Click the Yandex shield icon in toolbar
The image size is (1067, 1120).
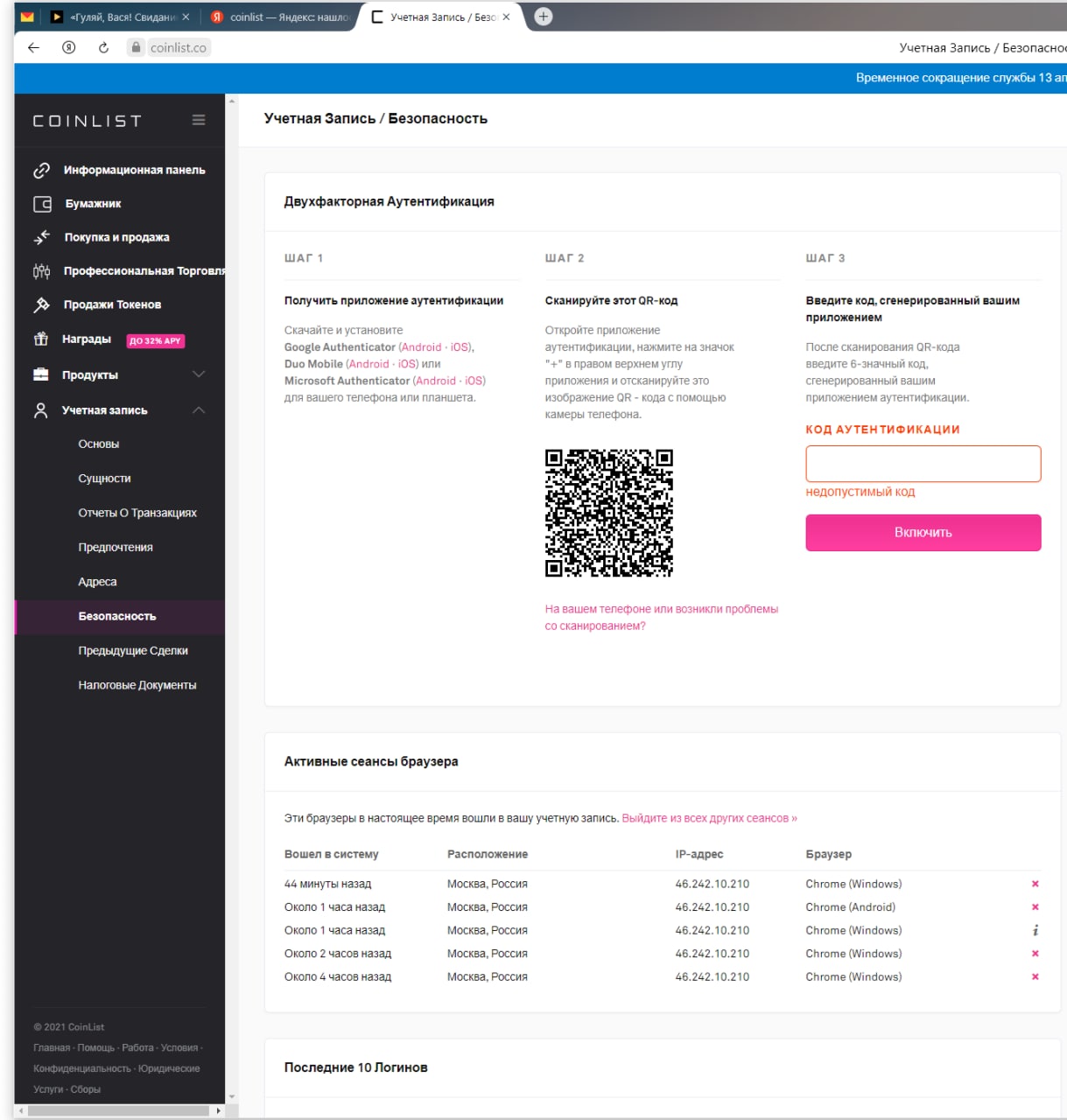coord(68,47)
